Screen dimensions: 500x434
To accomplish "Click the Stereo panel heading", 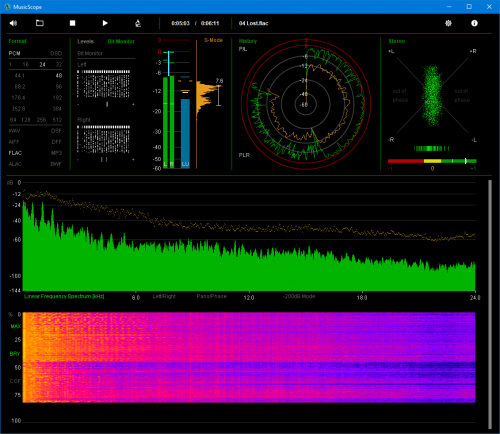I will tap(397, 41).
